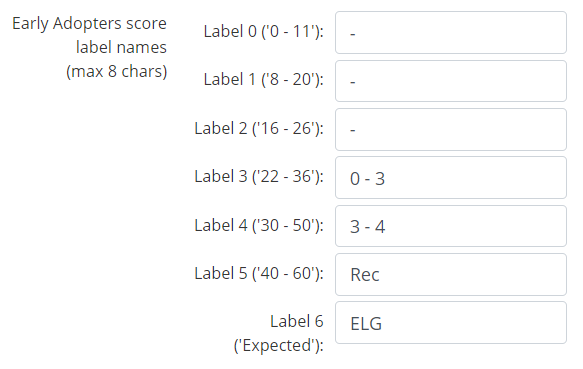
Task: Click the 'ELG' text inside its text box
Action: 366,324
